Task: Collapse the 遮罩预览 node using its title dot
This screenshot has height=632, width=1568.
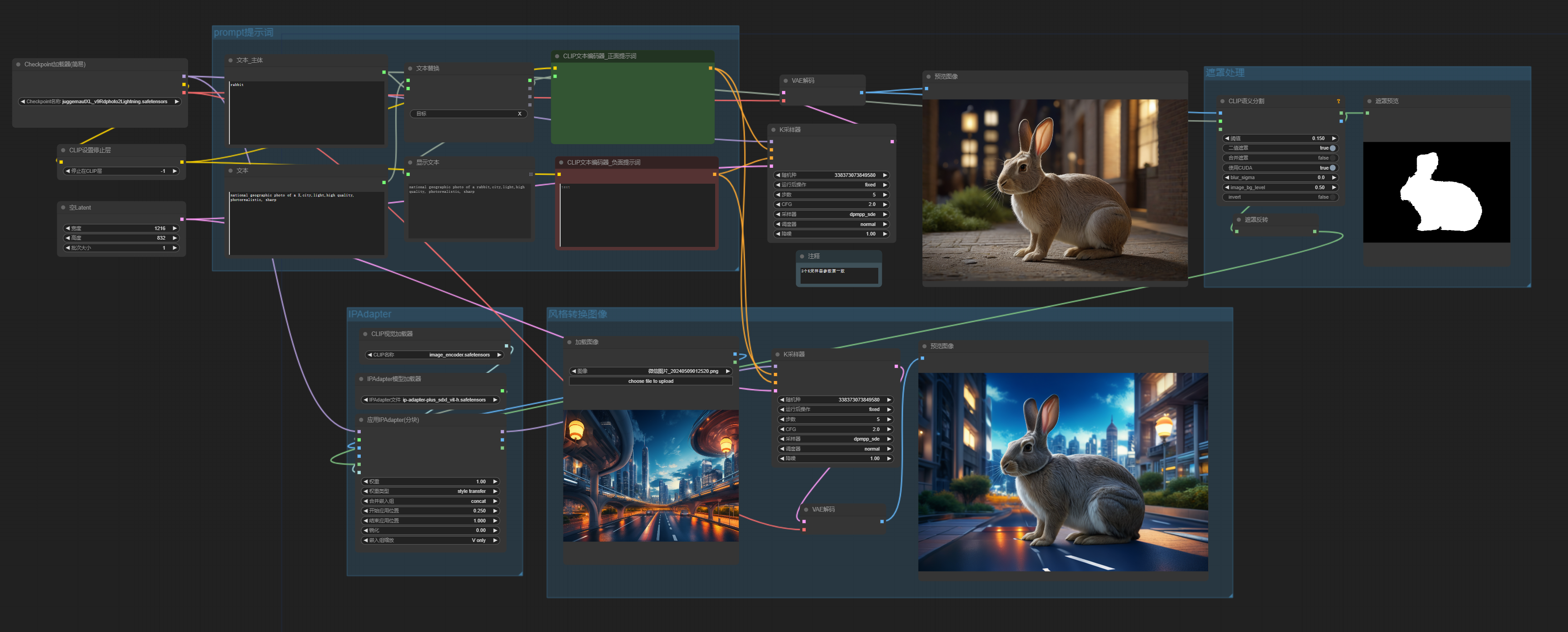Action: [x=1369, y=101]
